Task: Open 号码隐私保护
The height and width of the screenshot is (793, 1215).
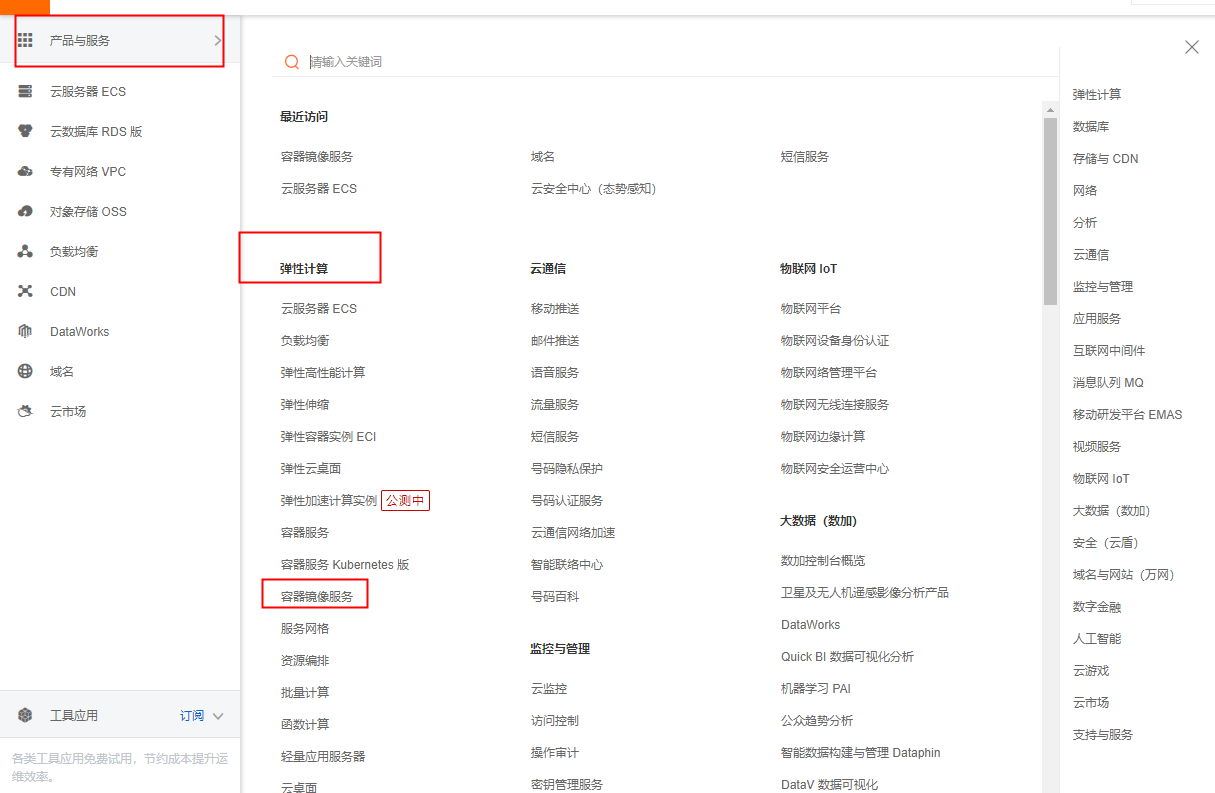Action: click(x=567, y=469)
